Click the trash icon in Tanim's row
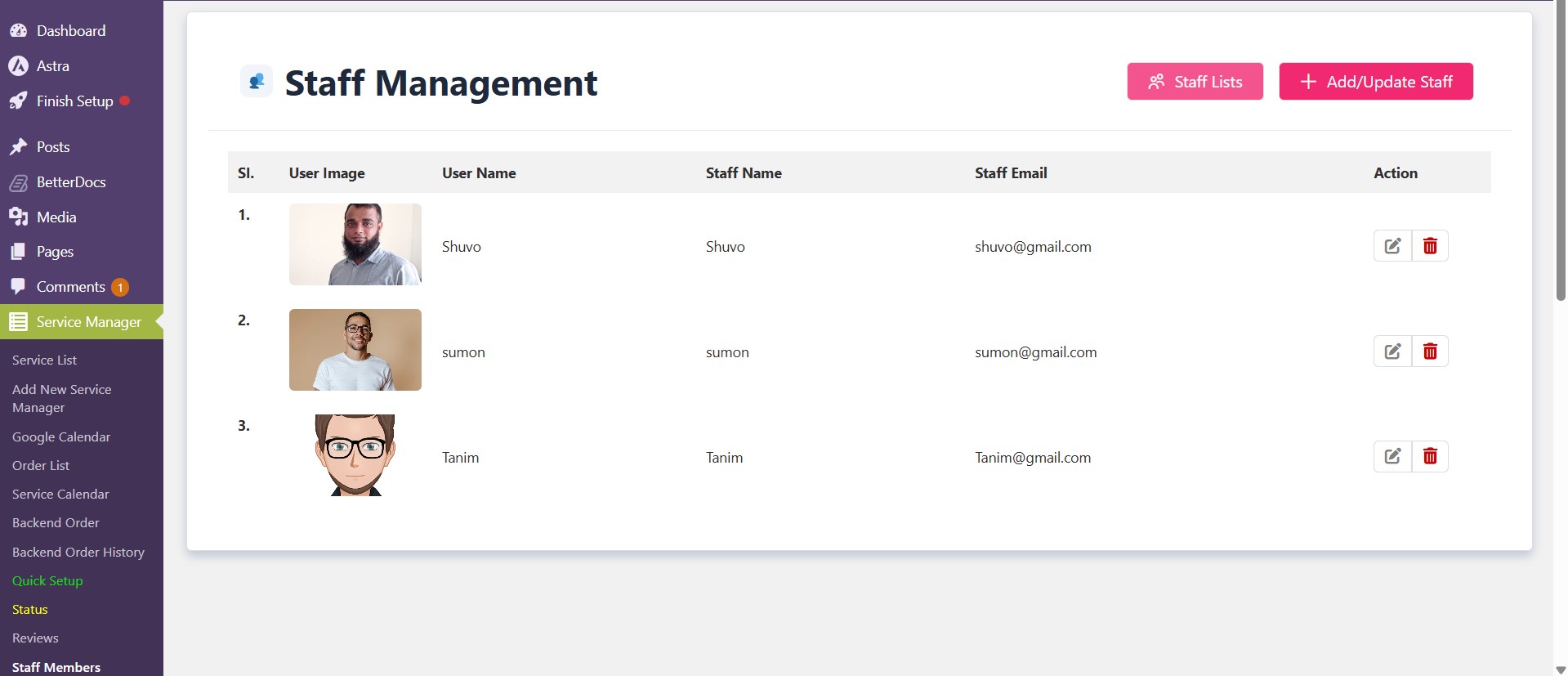The width and height of the screenshot is (1568, 676). pyautogui.click(x=1430, y=456)
